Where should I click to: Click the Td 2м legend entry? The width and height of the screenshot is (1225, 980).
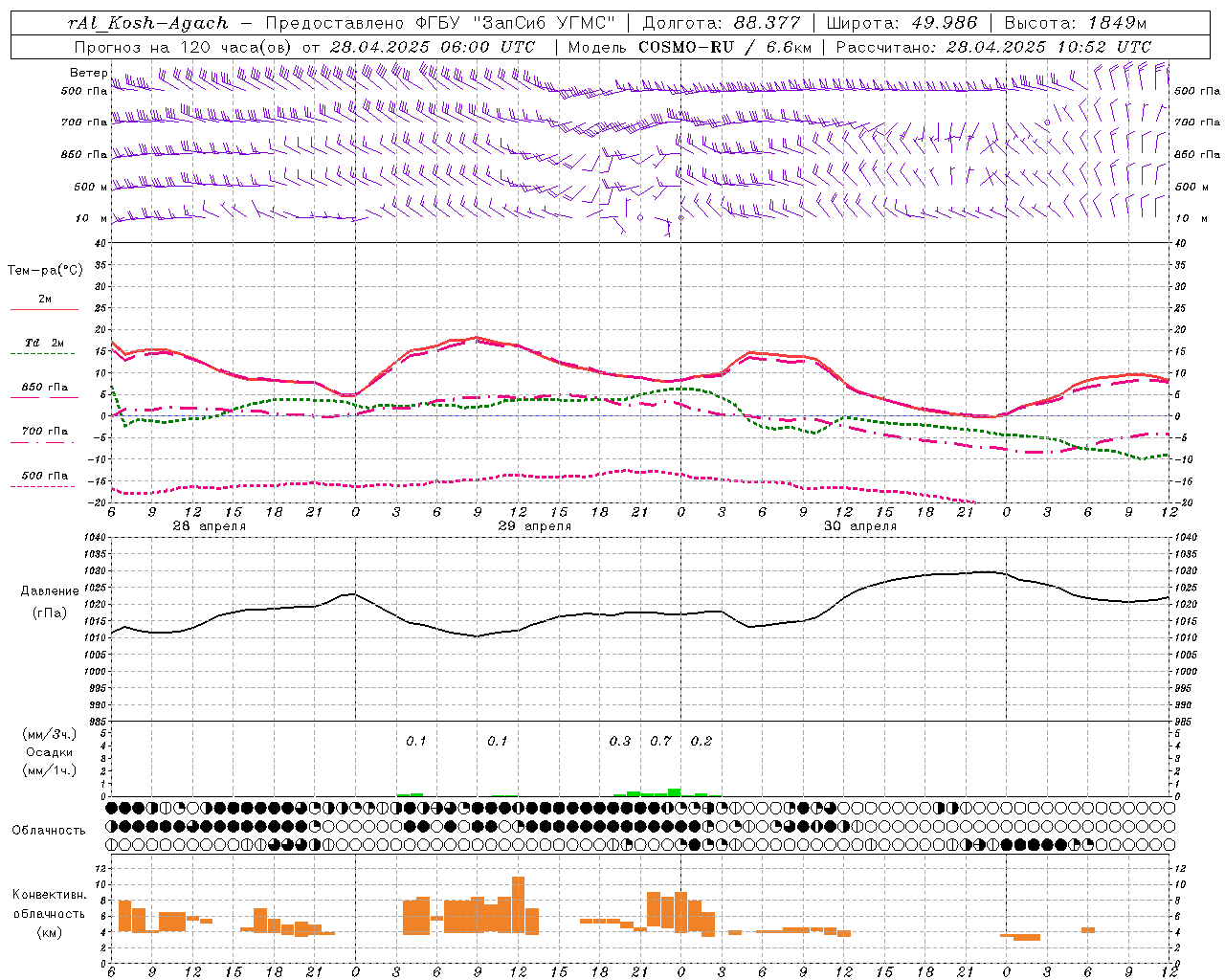pos(45,343)
